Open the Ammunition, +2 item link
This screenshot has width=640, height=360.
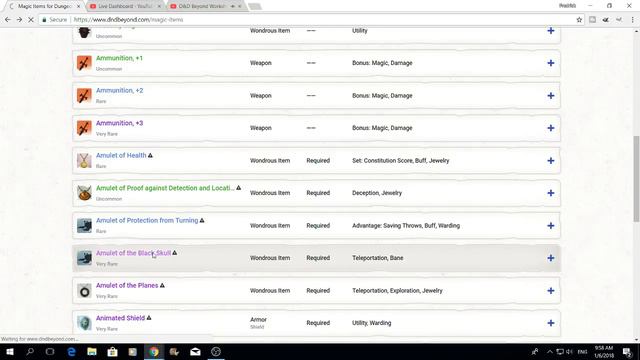119,90
